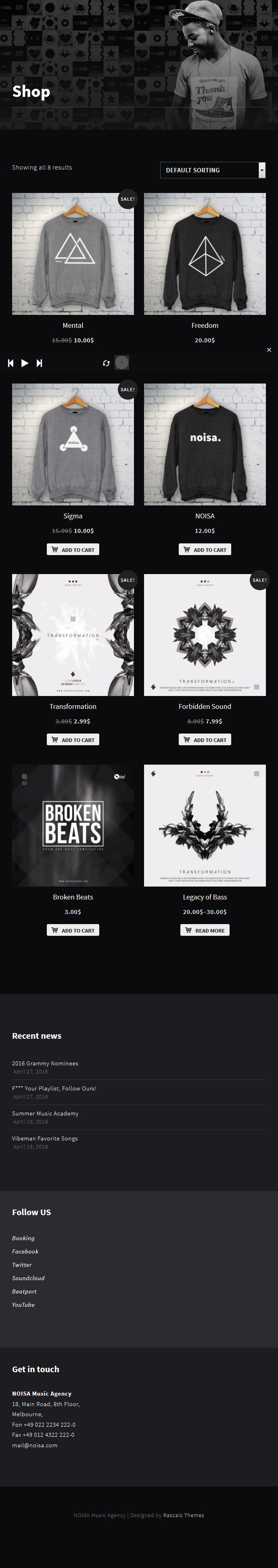The height and width of the screenshot is (1568, 278).
Task: Toggle the repeat loop icon in the player
Action: pyautogui.click(x=106, y=363)
